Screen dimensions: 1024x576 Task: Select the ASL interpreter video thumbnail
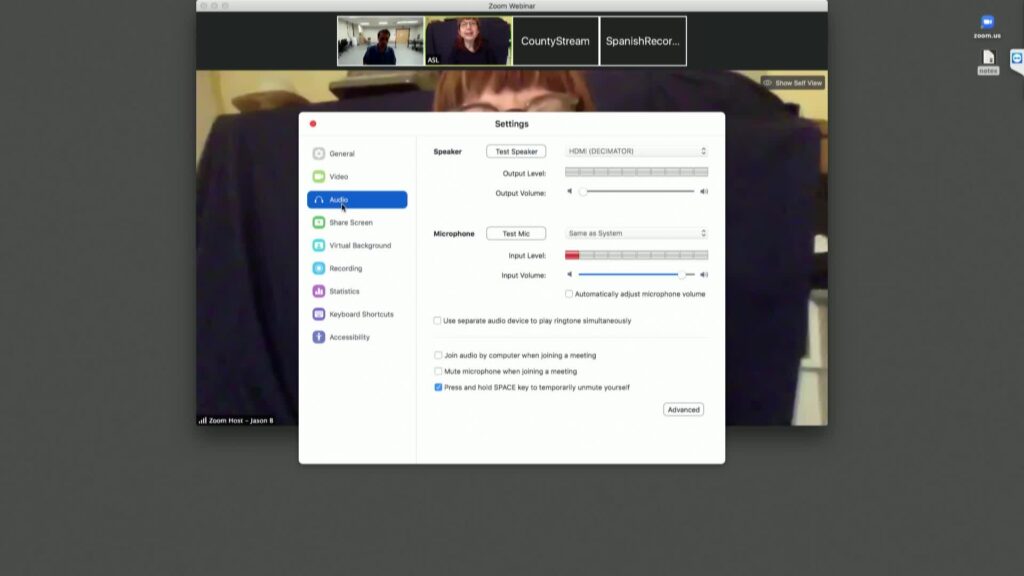[468, 41]
